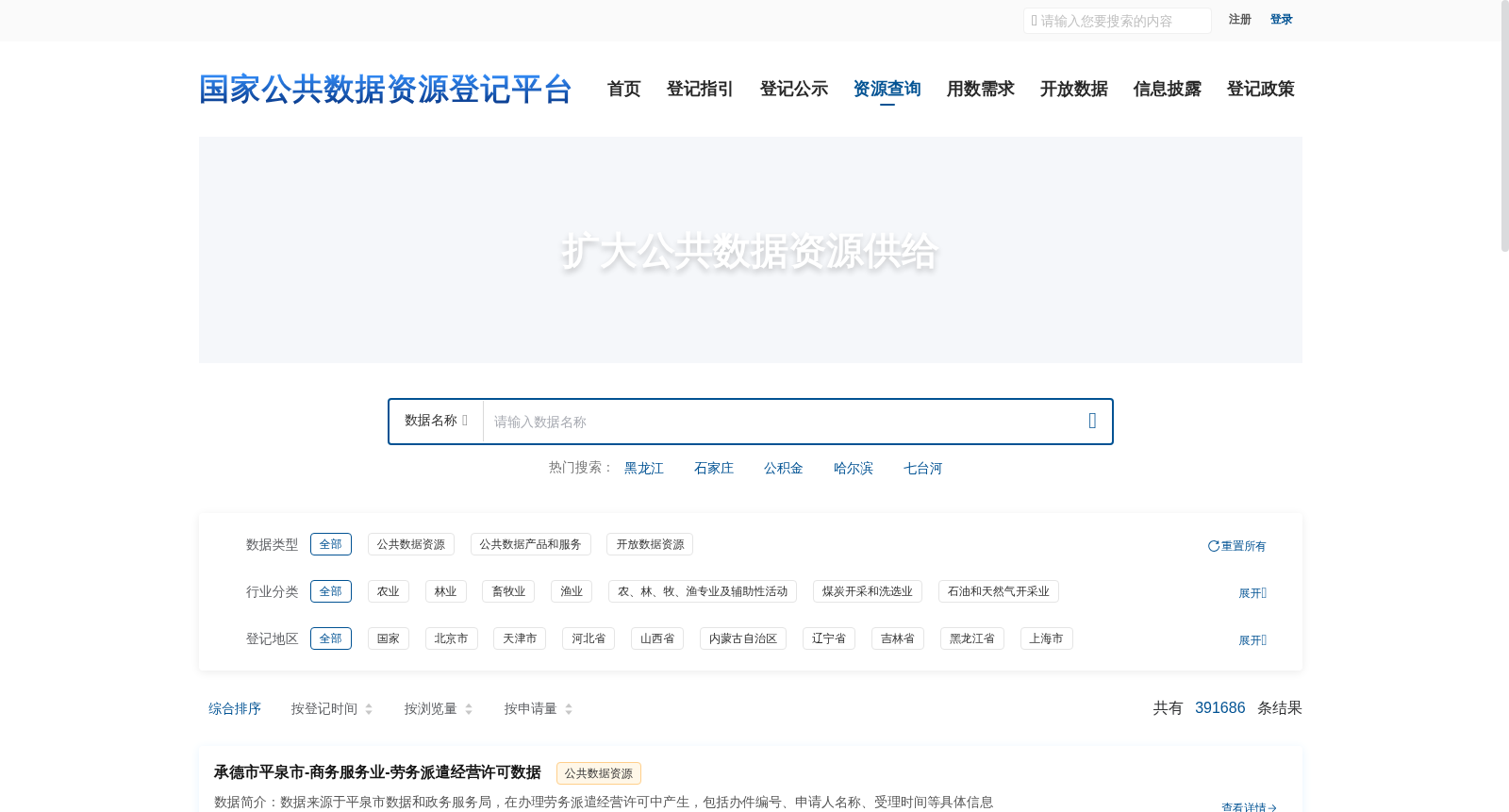Filter region by 辽宁省

829,638
